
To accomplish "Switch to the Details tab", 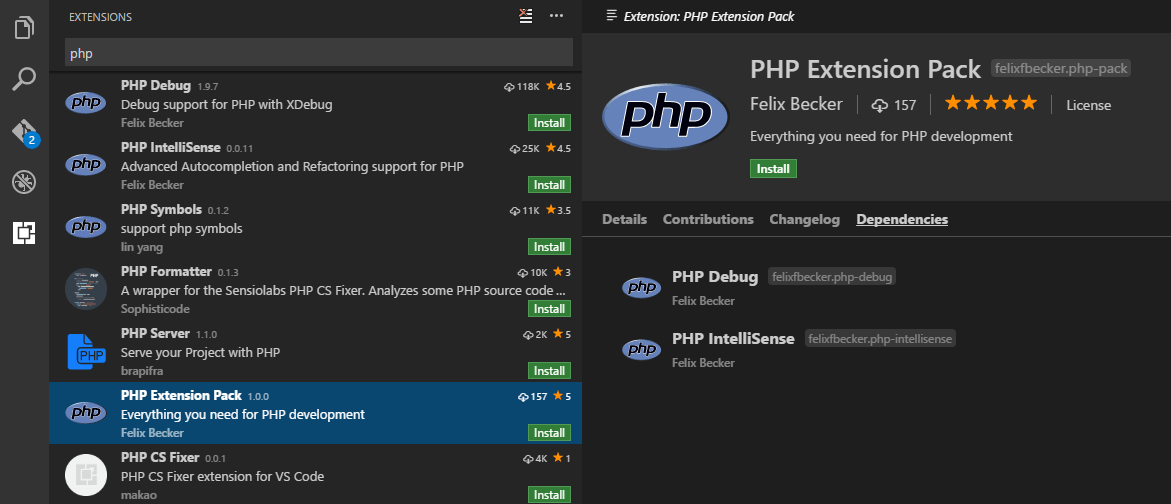I will pos(624,219).
